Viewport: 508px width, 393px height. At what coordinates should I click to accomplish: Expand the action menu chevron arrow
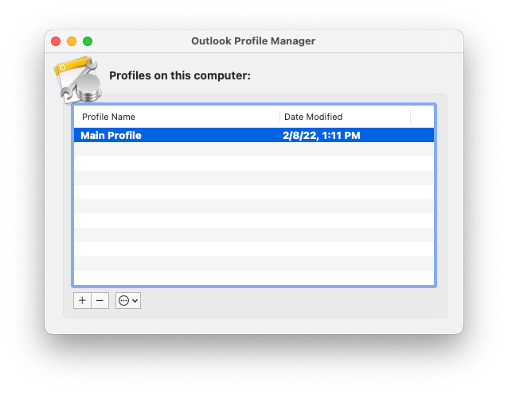click(x=135, y=301)
